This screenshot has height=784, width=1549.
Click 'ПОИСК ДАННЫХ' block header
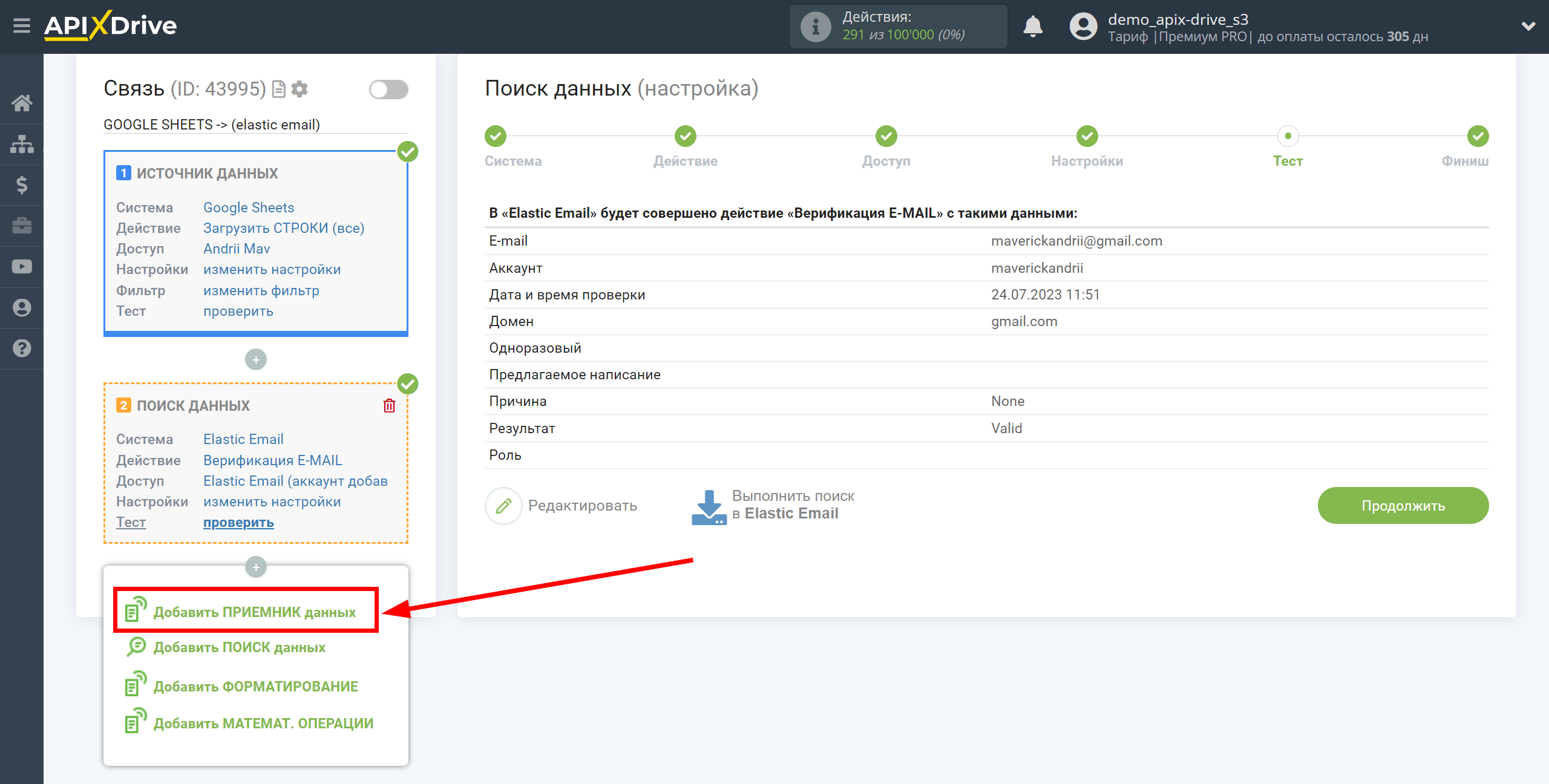(x=193, y=406)
